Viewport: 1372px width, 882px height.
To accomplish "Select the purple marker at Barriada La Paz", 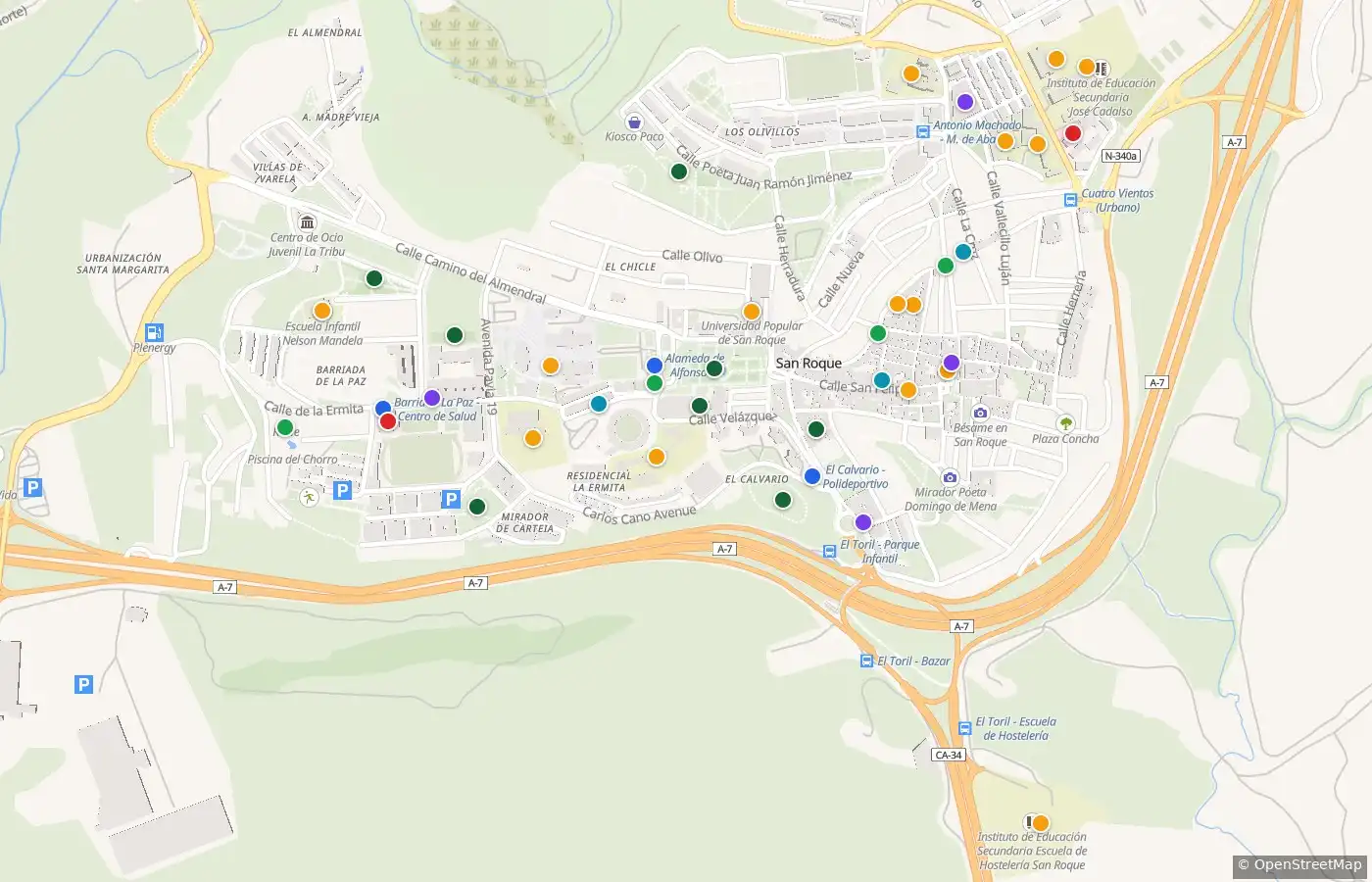I will click(432, 398).
